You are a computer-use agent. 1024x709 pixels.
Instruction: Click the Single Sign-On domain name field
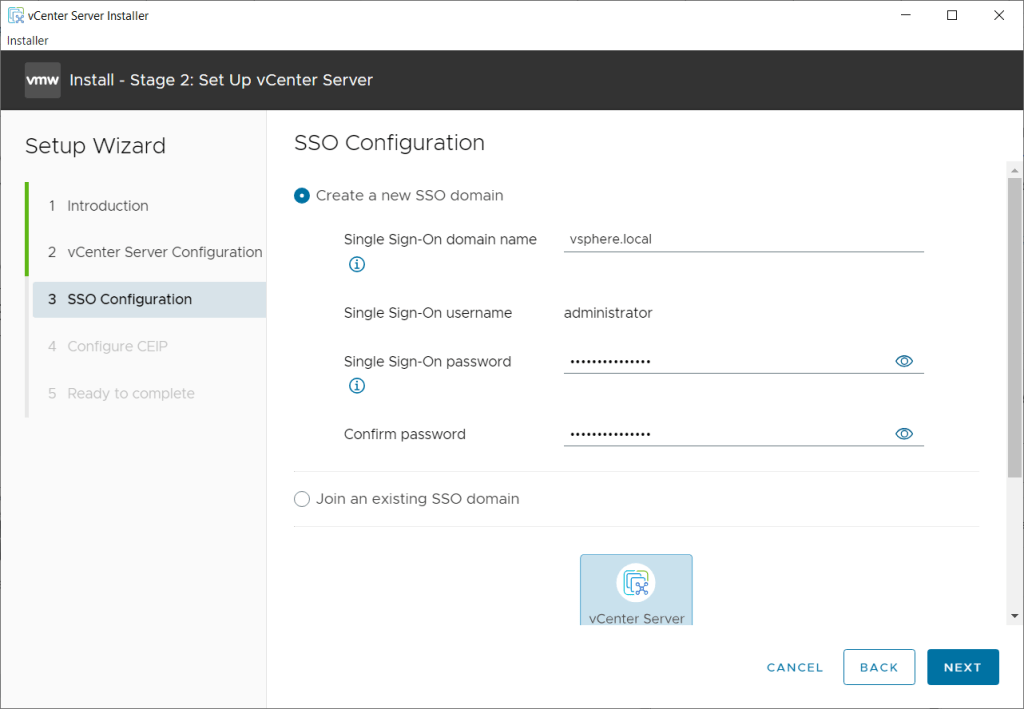pos(742,240)
